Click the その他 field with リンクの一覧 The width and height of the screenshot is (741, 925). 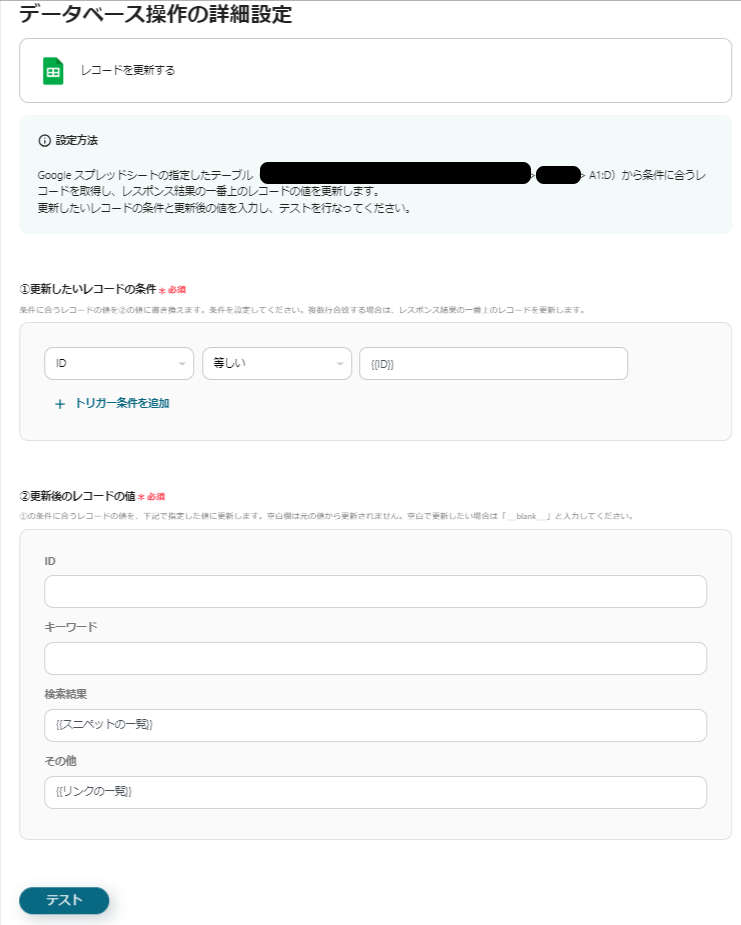pos(375,793)
